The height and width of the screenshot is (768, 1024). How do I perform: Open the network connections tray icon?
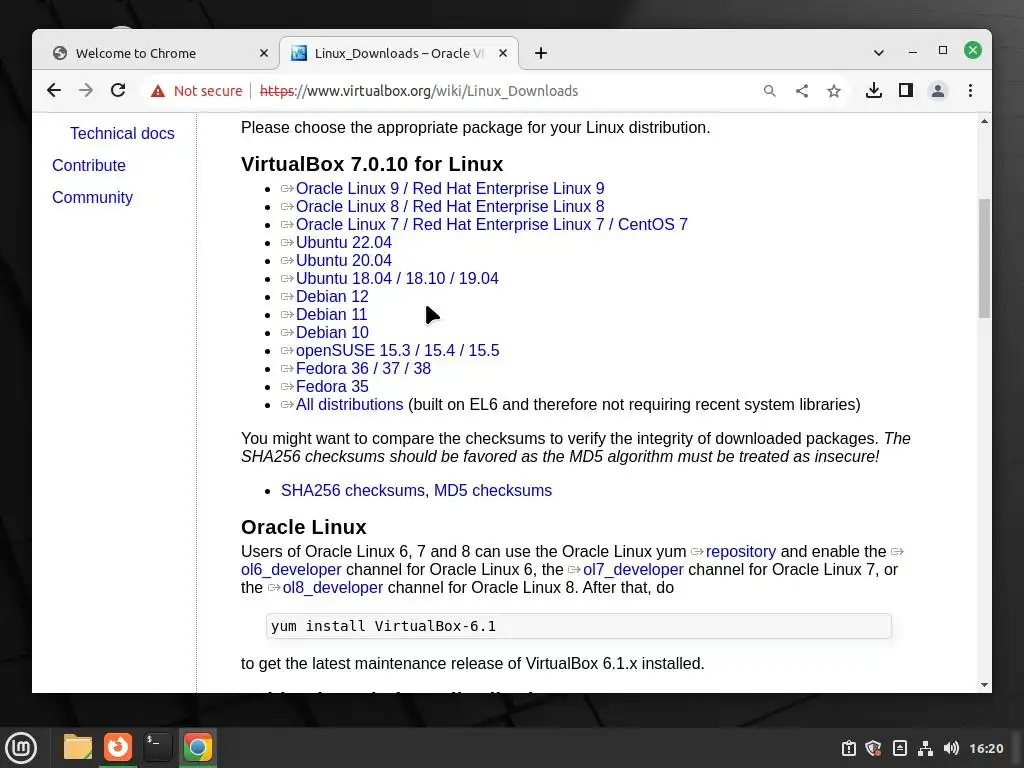925,748
